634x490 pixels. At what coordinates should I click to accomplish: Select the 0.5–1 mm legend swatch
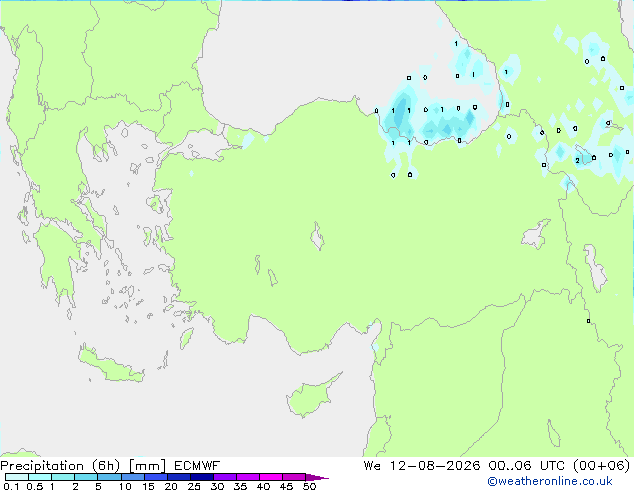coord(40,477)
